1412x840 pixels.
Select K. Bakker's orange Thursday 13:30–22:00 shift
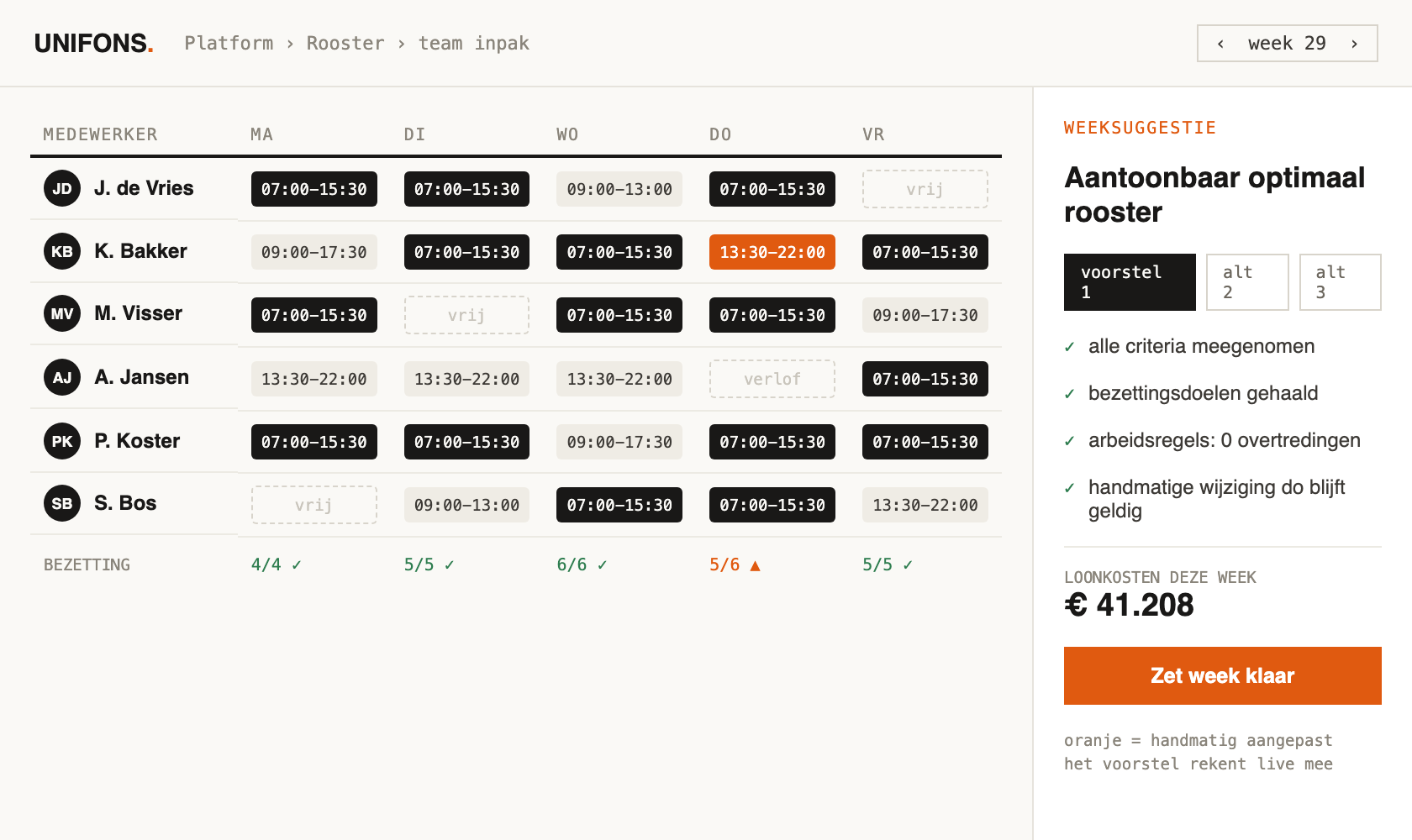[772, 252]
